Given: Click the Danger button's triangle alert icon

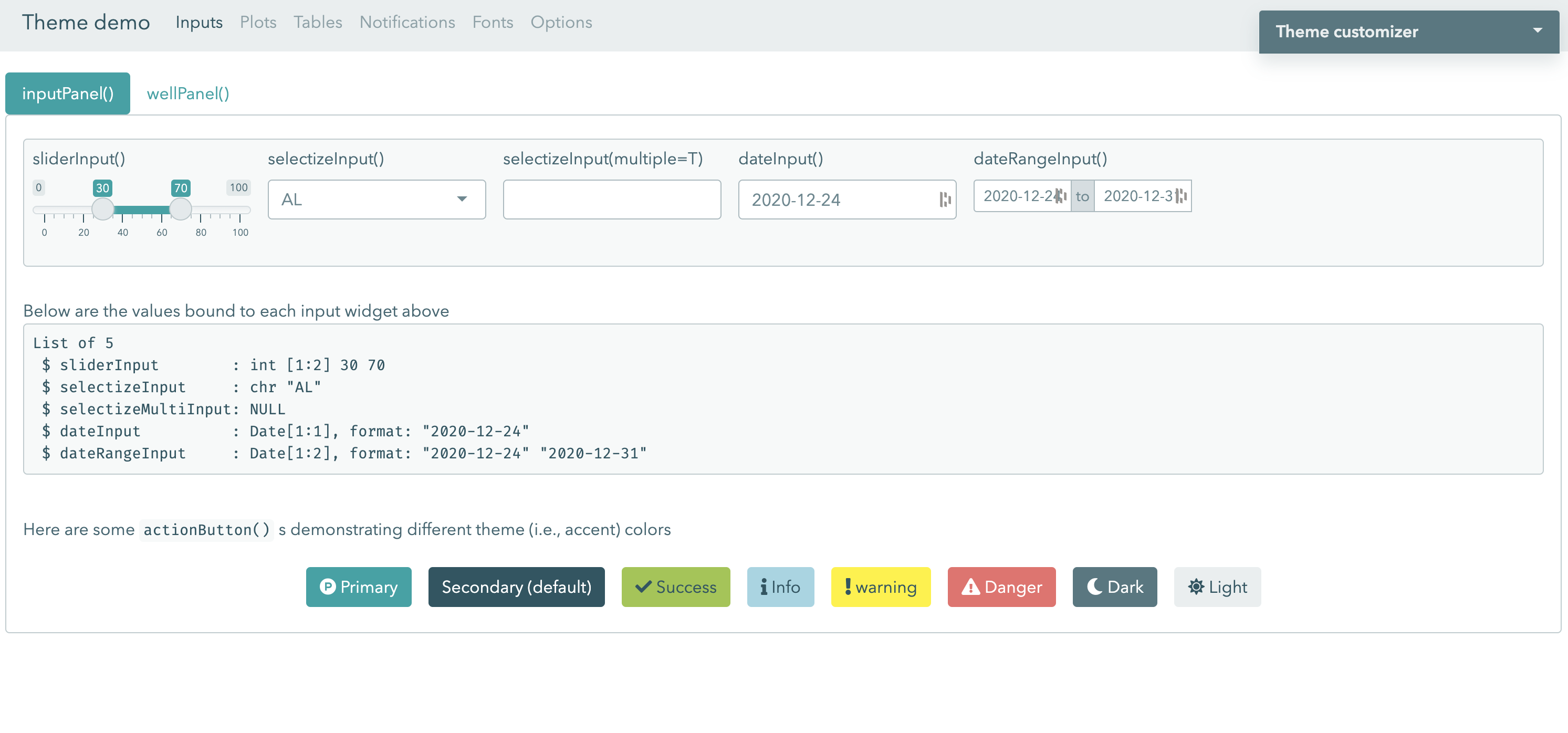Looking at the screenshot, I should (970, 587).
